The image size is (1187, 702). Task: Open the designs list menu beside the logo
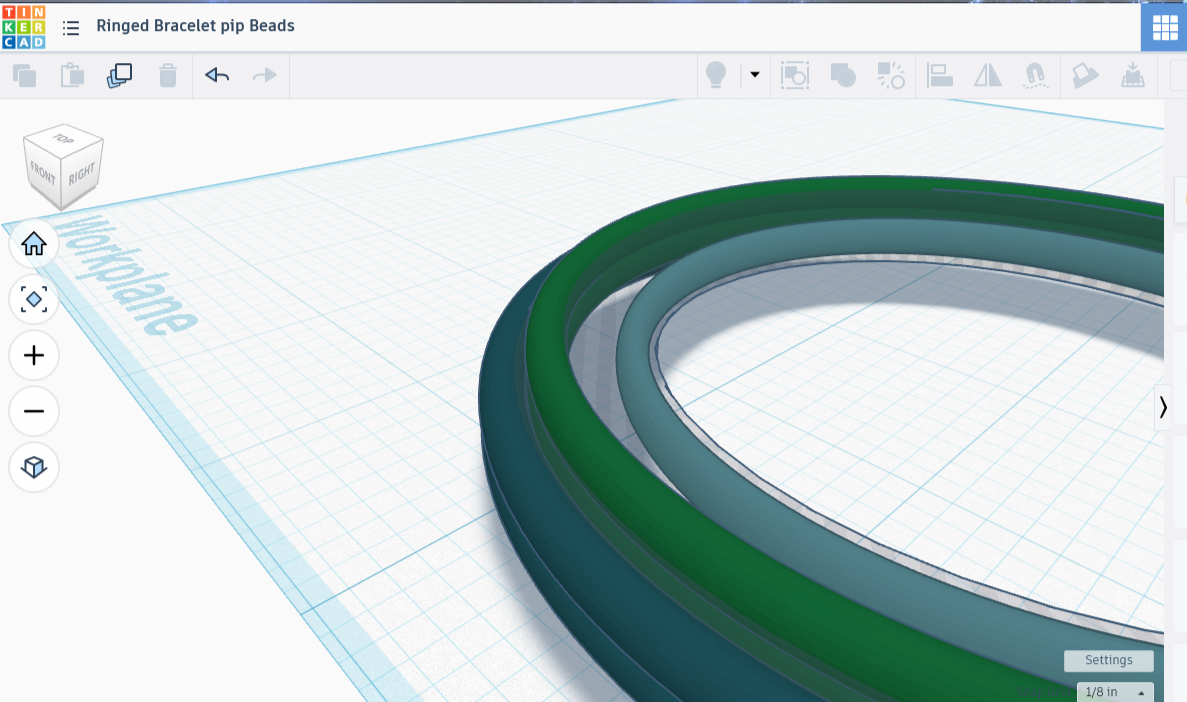(70, 27)
